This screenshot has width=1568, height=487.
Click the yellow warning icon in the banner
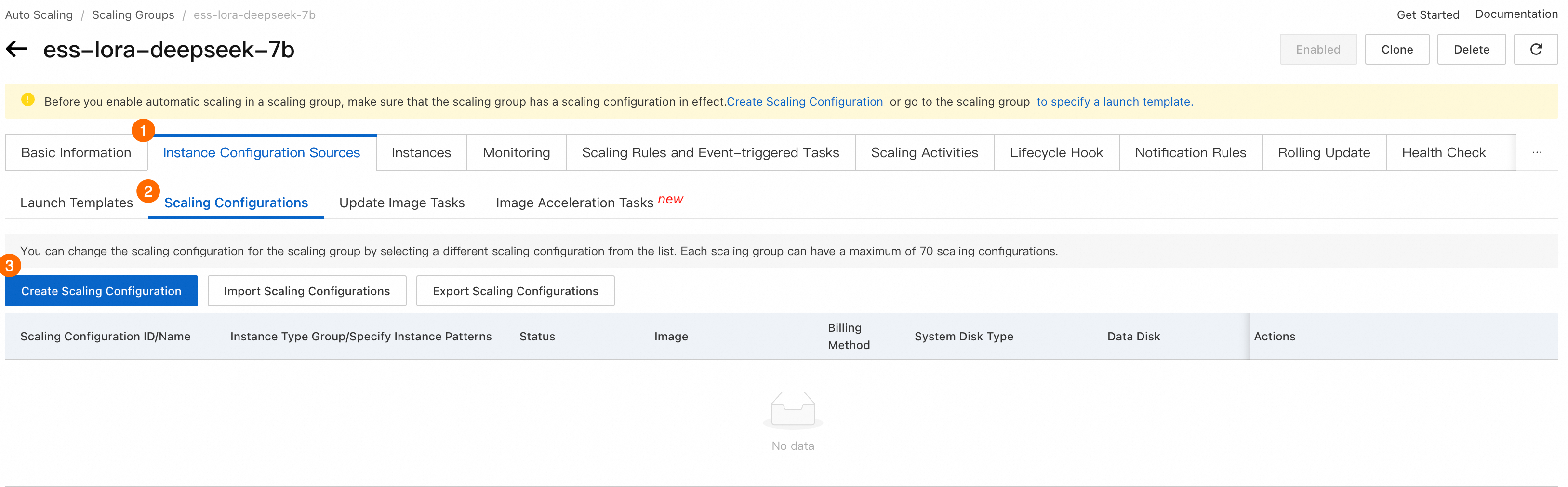point(28,100)
